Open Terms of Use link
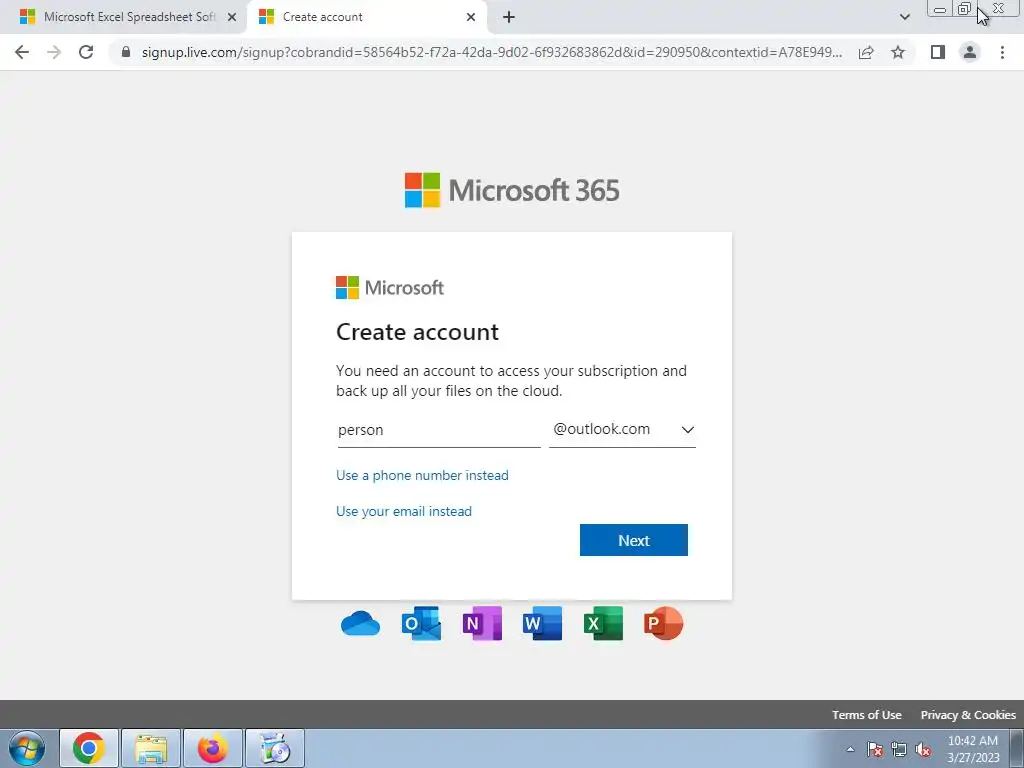The image size is (1024, 768). tap(867, 714)
